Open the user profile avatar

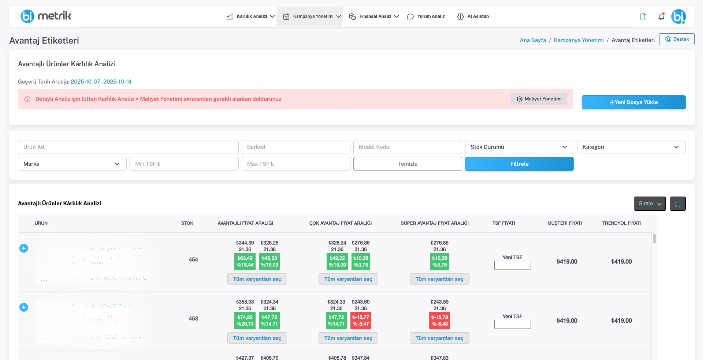(678, 17)
